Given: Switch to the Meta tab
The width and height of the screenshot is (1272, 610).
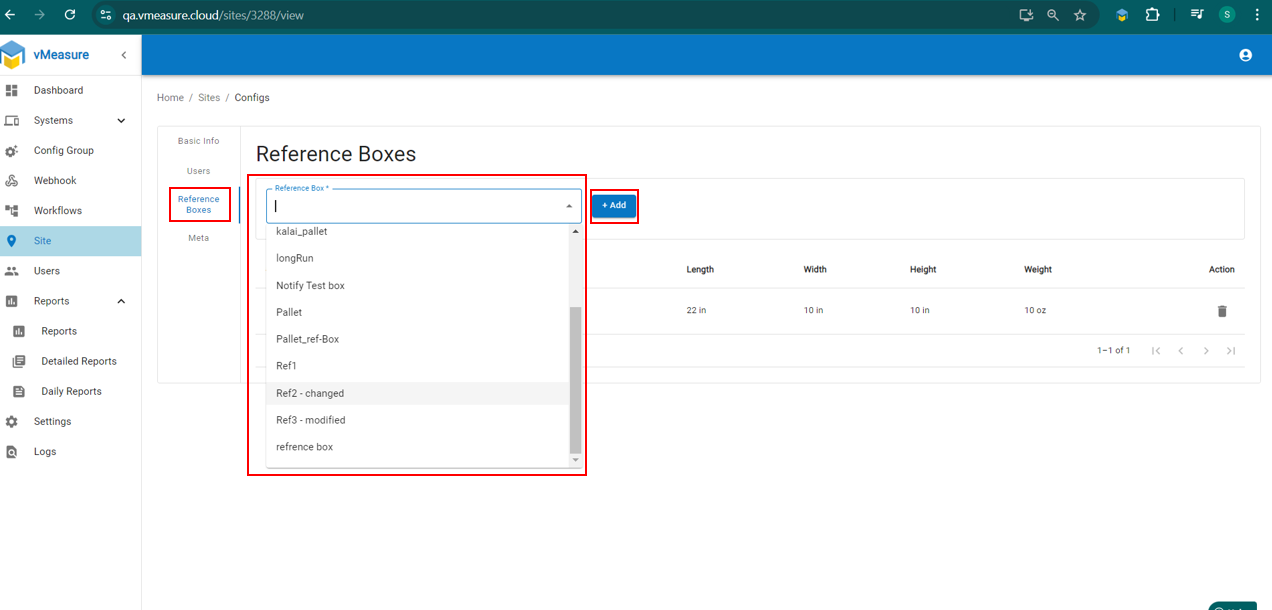Looking at the screenshot, I should pos(198,238).
